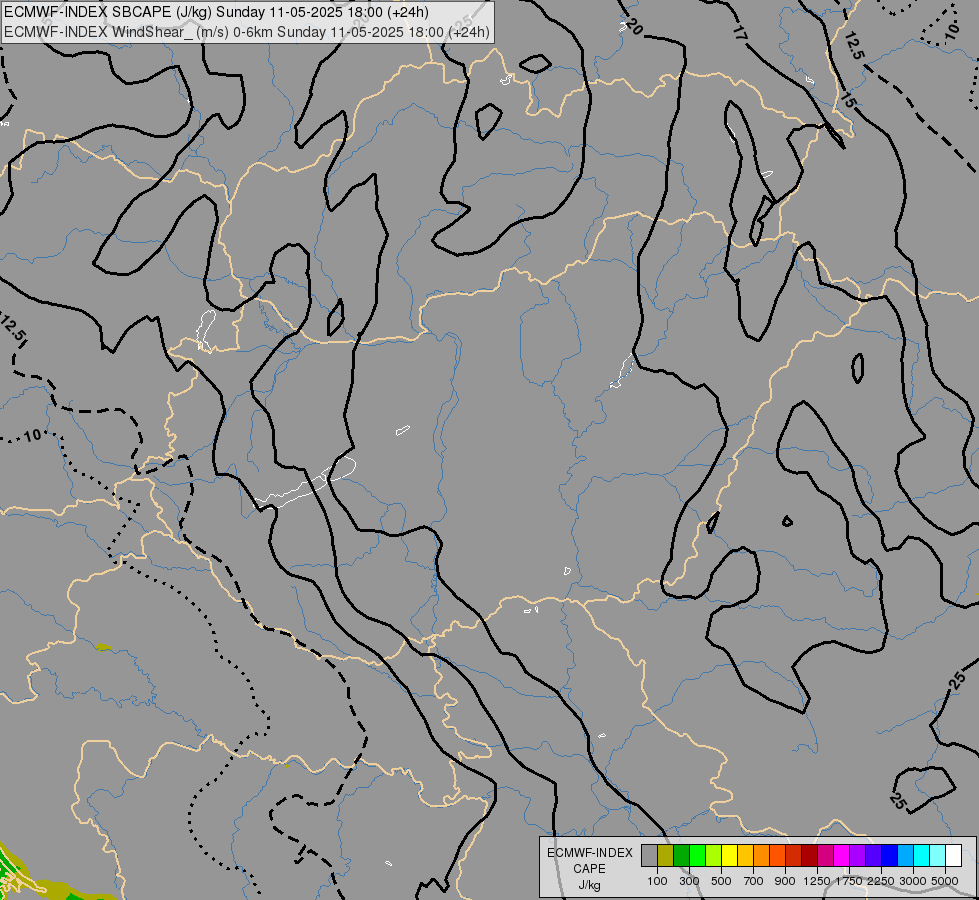The width and height of the screenshot is (979, 900).
Task: Click the 900 legend tick label
Action: coord(785,881)
